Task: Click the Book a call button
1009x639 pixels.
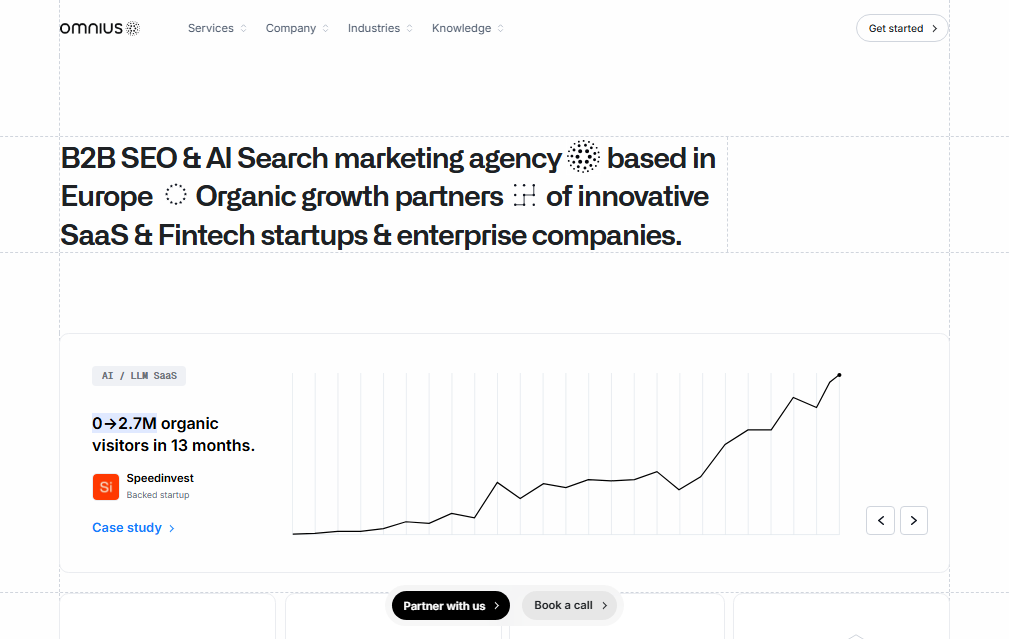Action: pyautogui.click(x=570, y=605)
